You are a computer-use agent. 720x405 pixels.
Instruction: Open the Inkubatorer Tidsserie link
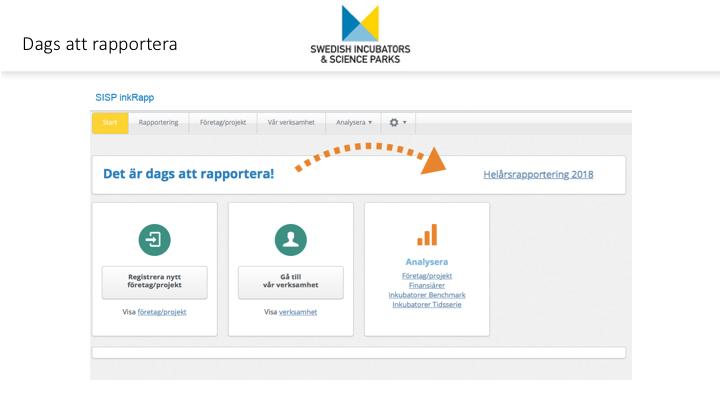click(x=427, y=305)
